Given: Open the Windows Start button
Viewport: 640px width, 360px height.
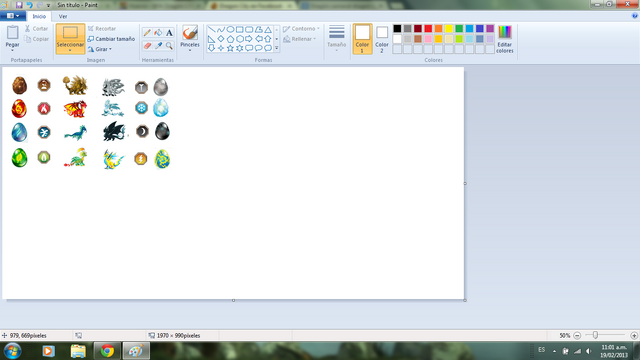Looking at the screenshot, I should pos(12,351).
